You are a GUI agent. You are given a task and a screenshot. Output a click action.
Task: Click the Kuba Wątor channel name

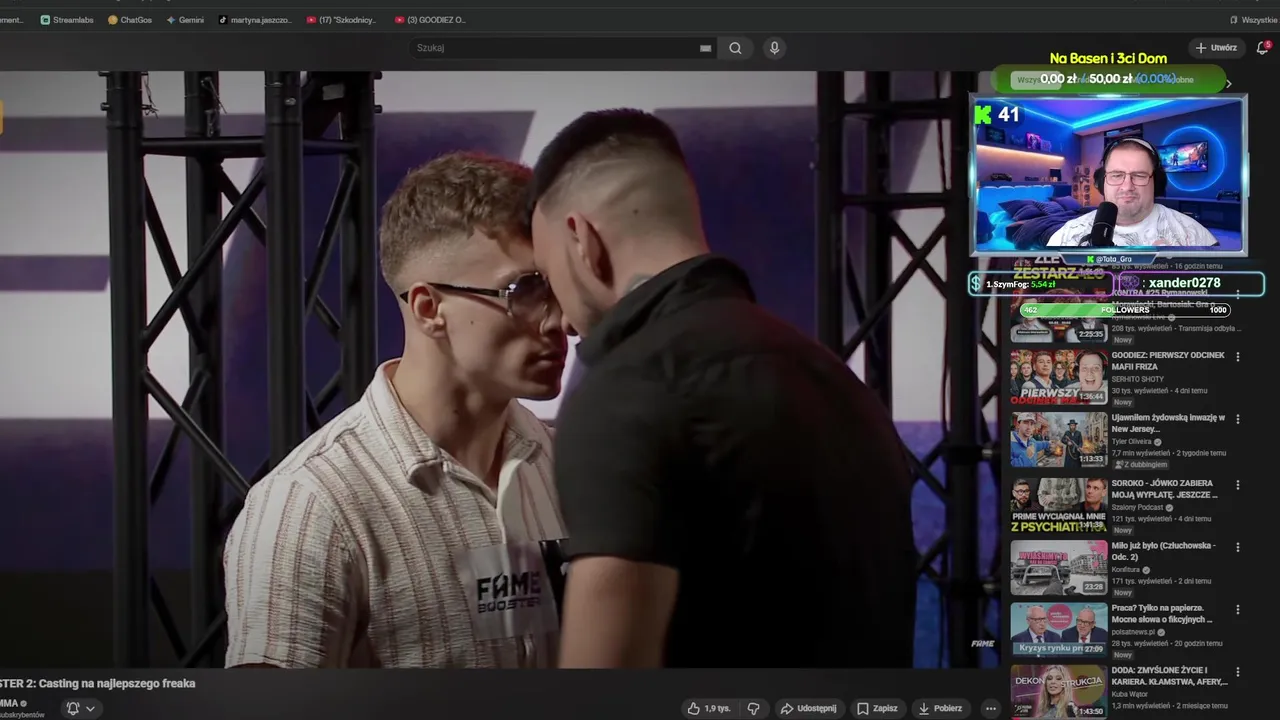[1130, 693]
